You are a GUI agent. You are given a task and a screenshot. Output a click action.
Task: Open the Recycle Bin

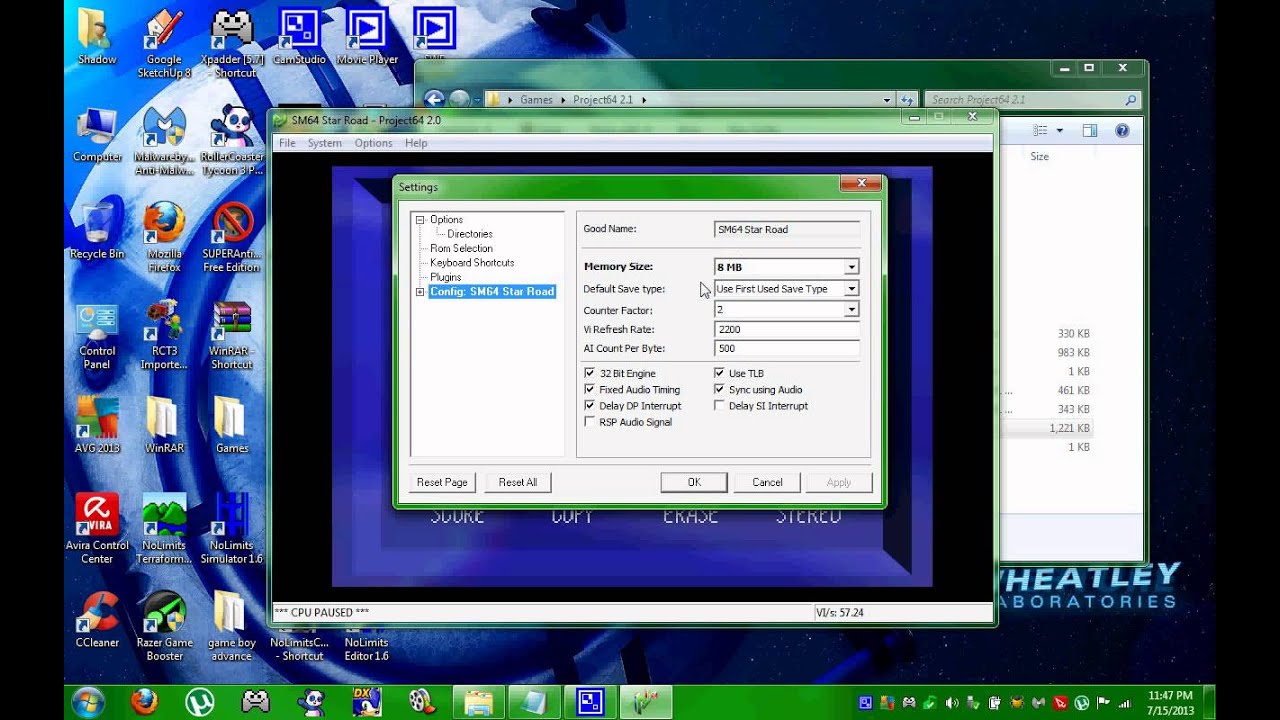pos(97,231)
